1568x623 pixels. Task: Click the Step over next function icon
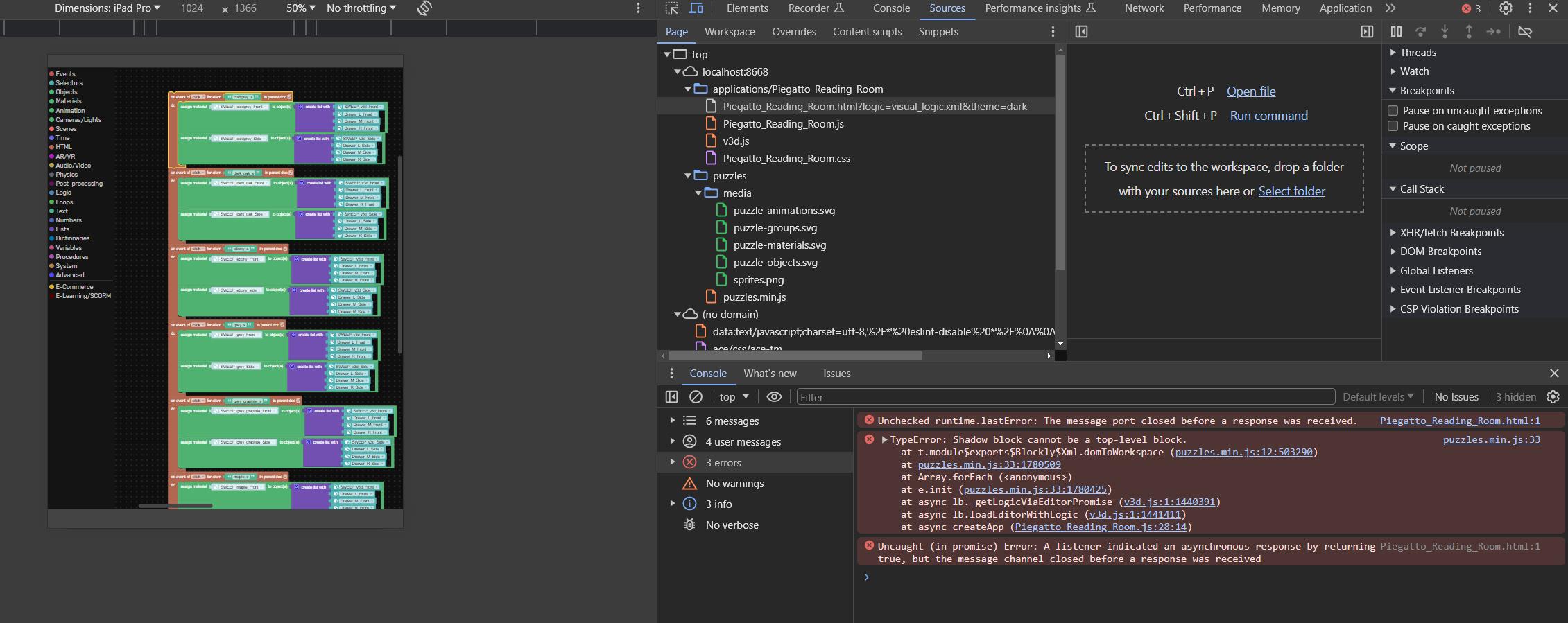click(x=1420, y=32)
